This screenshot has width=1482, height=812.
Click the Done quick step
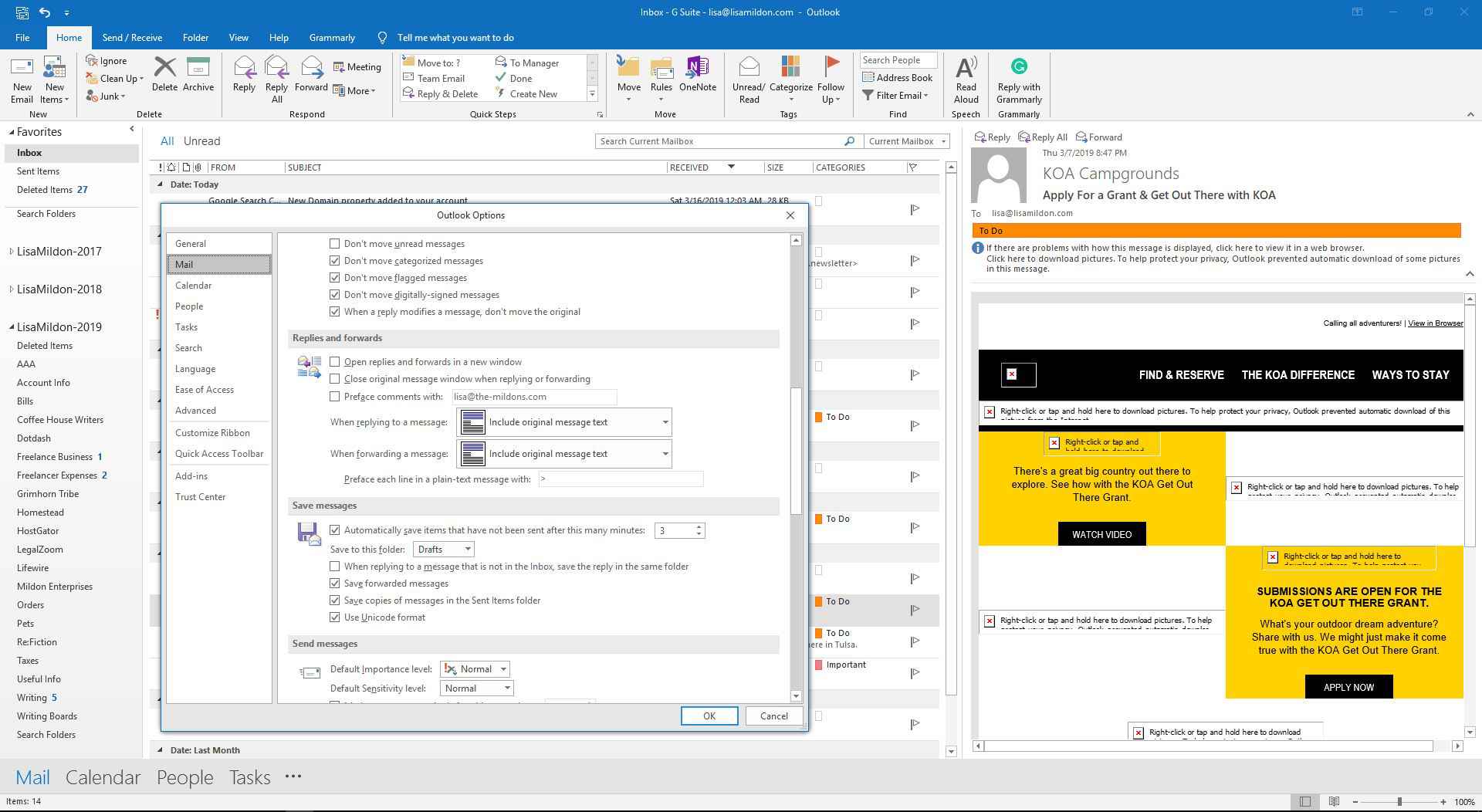(x=513, y=78)
